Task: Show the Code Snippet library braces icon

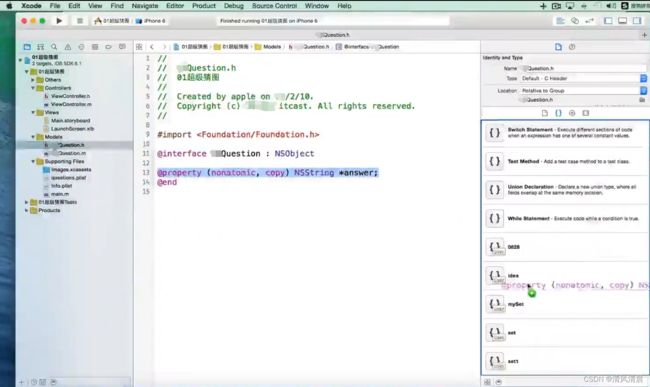Action: click(558, 113)
